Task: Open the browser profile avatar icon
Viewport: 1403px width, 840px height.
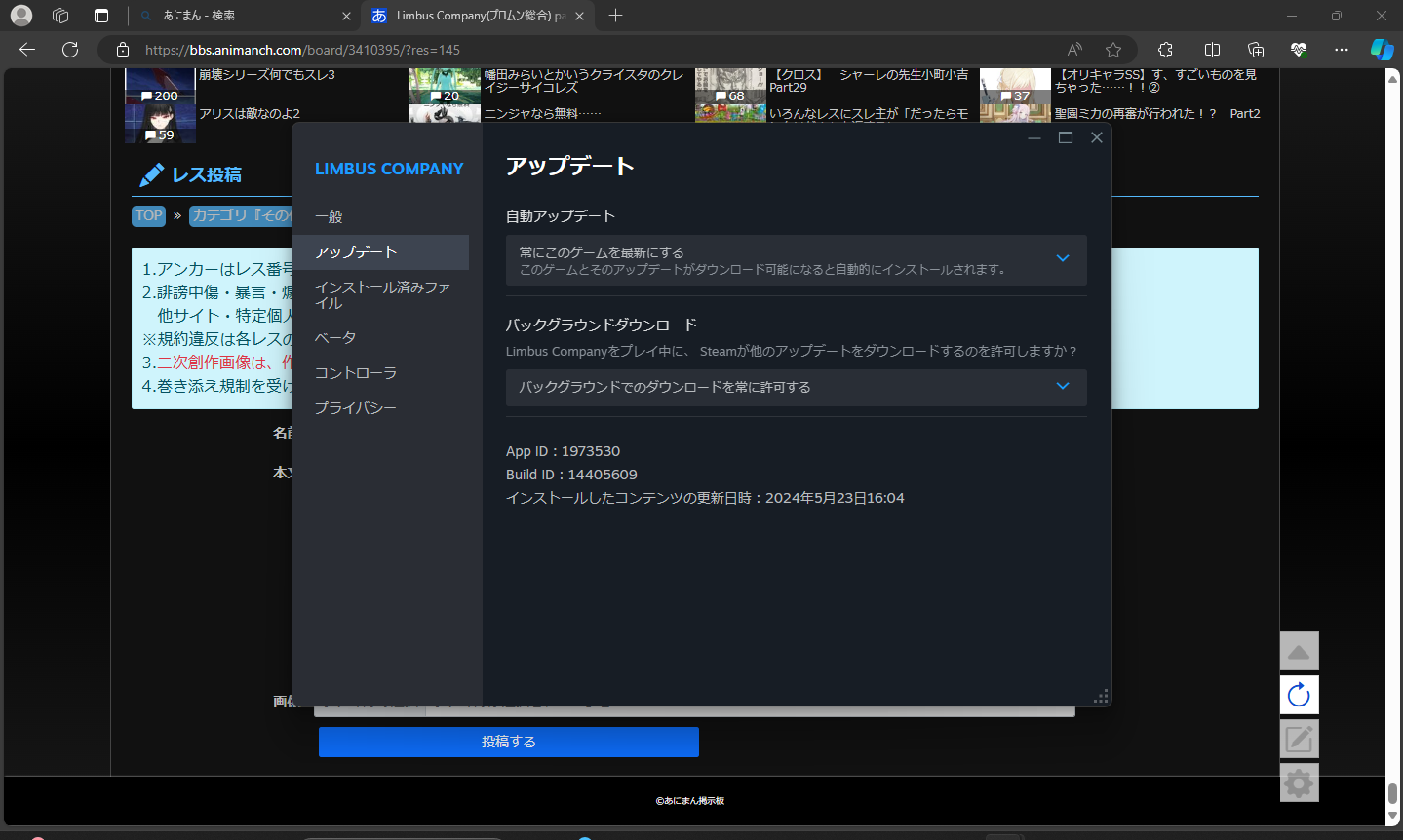Action: tap(21, 16)
